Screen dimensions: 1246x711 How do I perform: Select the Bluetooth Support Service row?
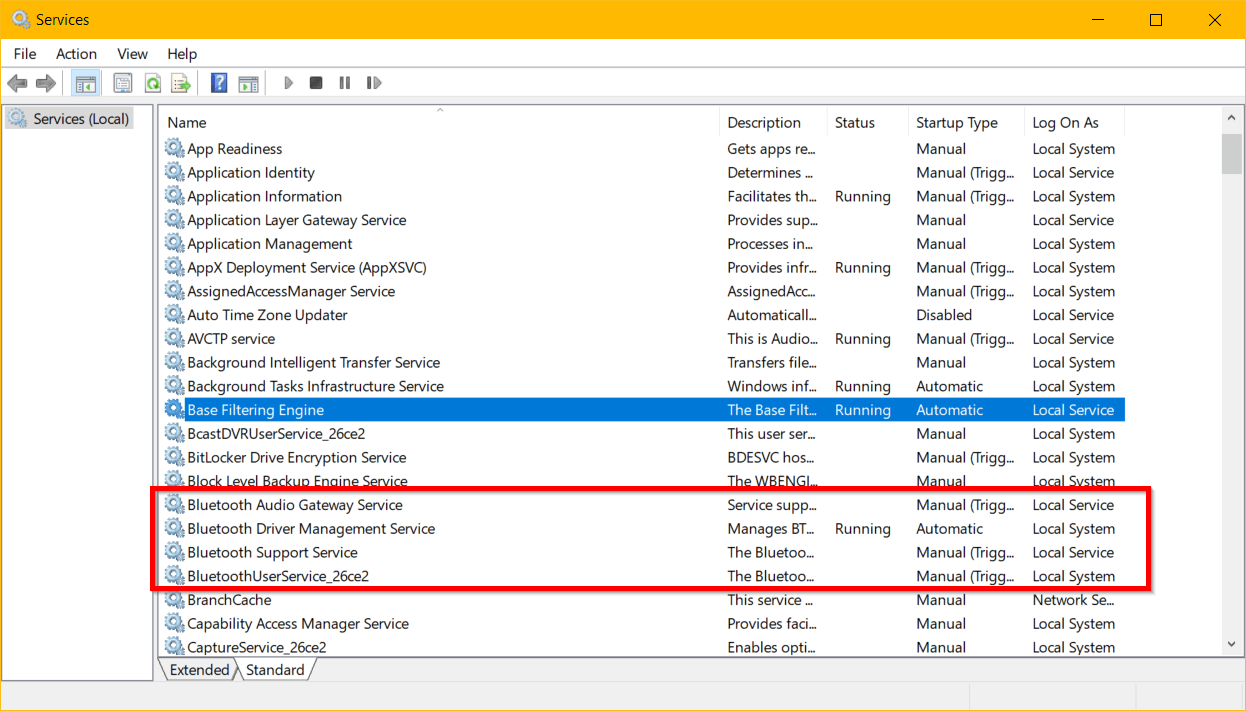tap(273, 552)
